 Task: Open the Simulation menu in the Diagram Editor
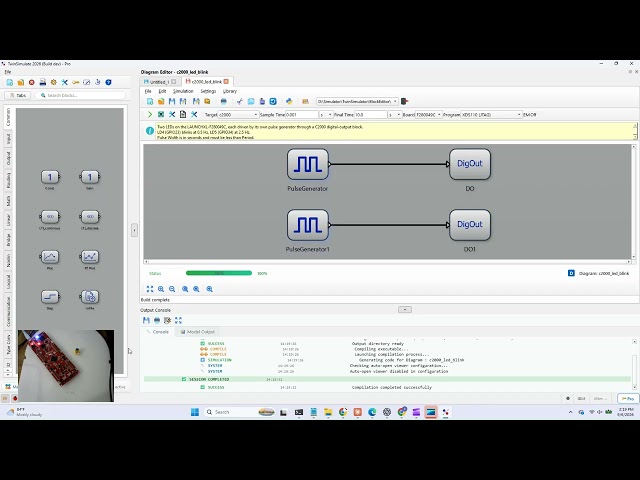click(183, 91)
